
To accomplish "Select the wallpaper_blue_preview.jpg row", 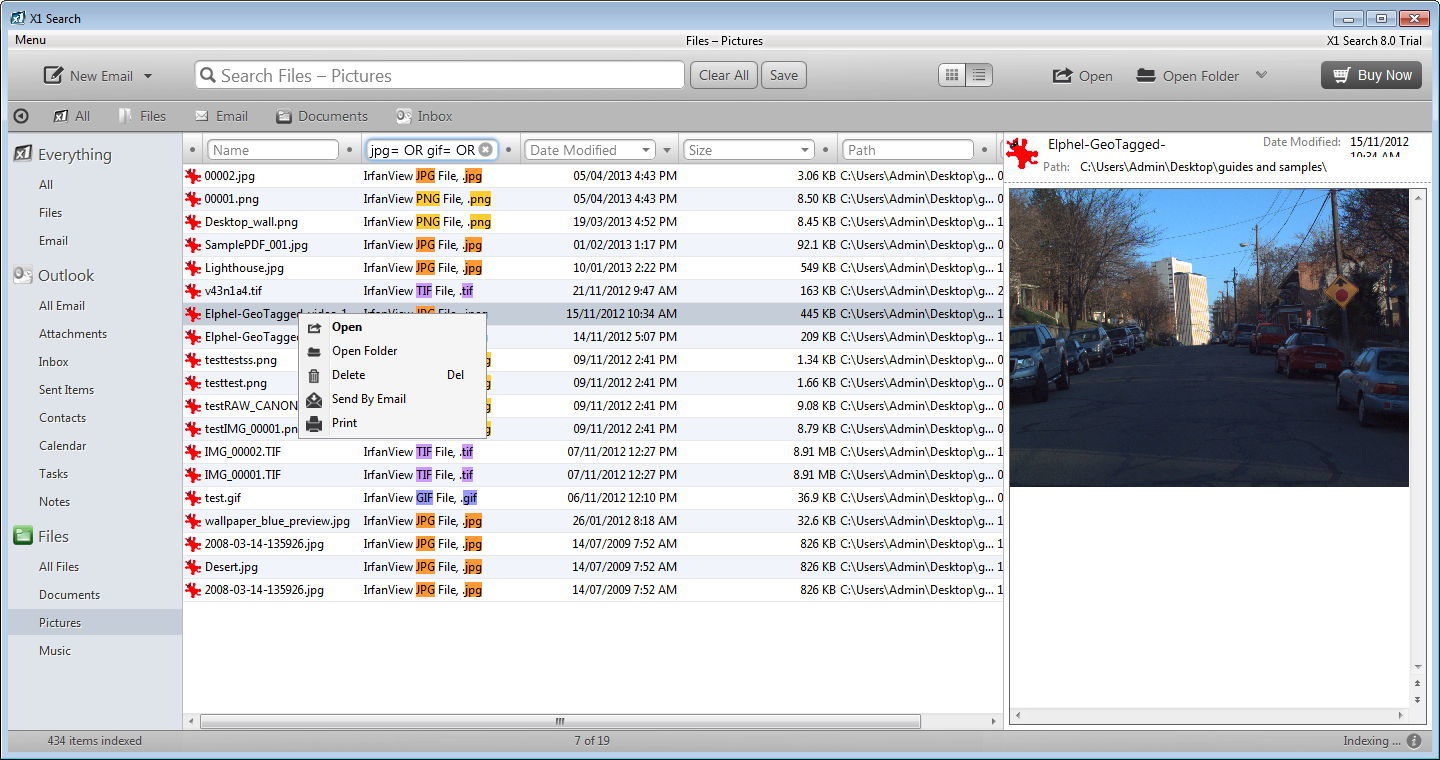I will point(593,521).
